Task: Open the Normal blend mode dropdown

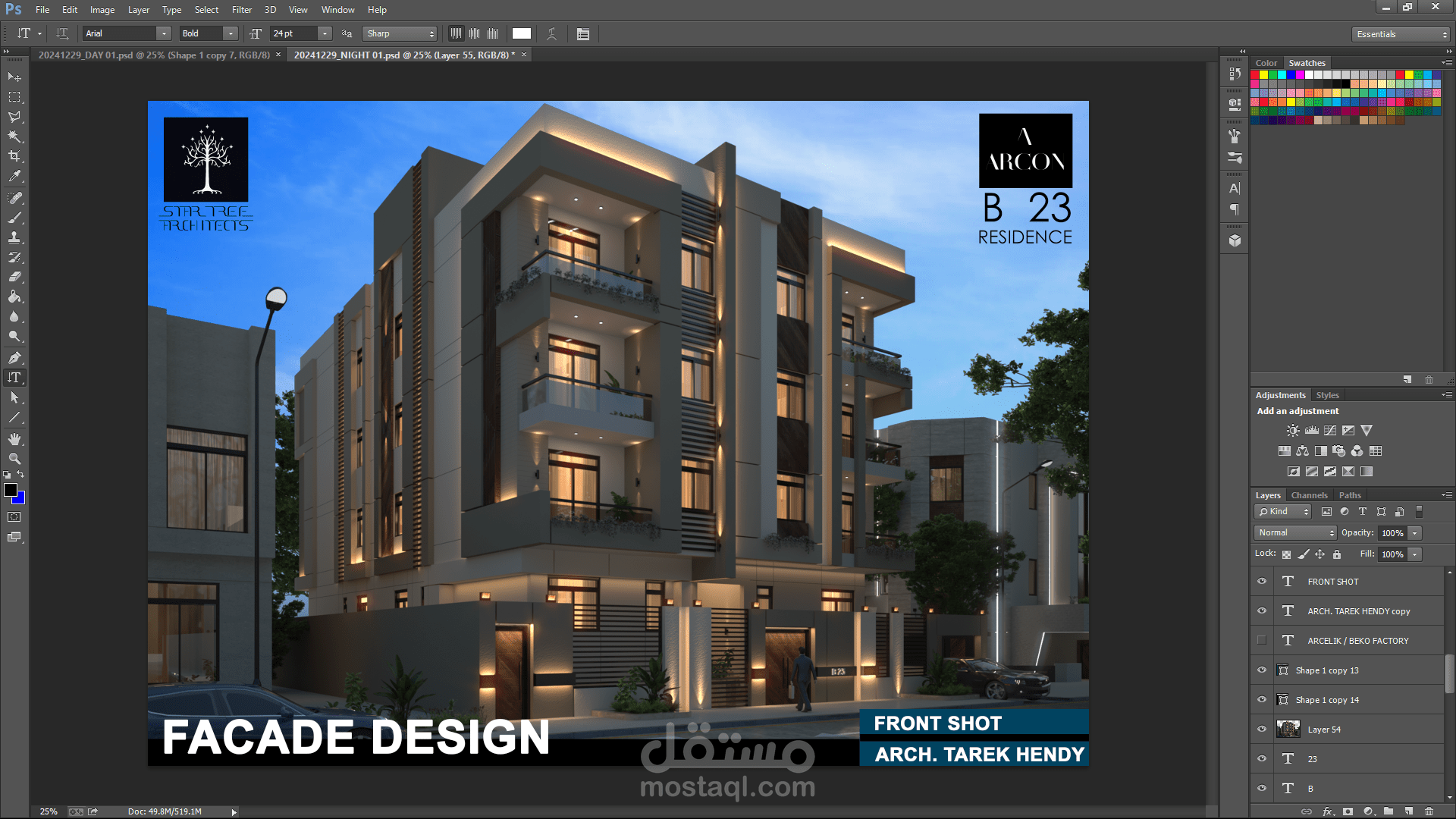Action: [1295, 533]
